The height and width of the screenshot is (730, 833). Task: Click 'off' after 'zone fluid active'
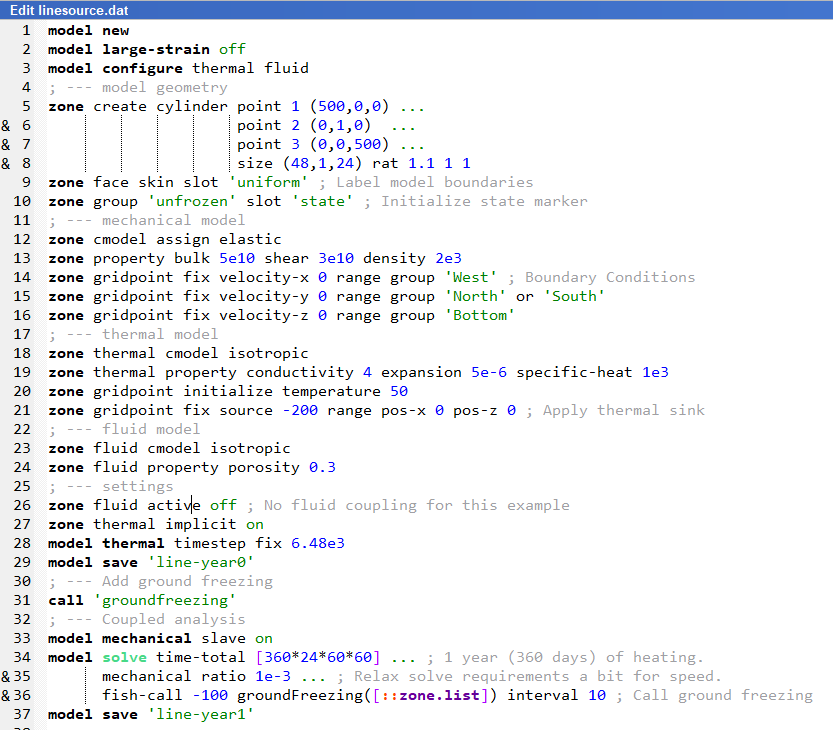[223, 505]
